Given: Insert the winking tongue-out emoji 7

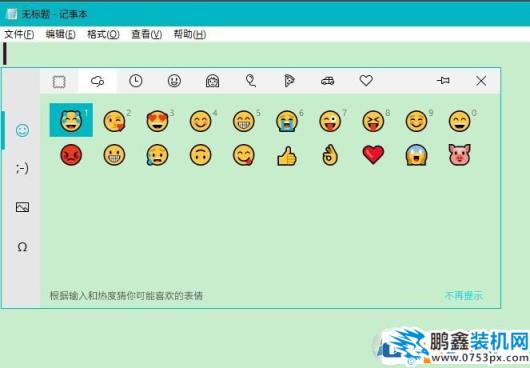Looking at the screenshot, I should (330, 121).
